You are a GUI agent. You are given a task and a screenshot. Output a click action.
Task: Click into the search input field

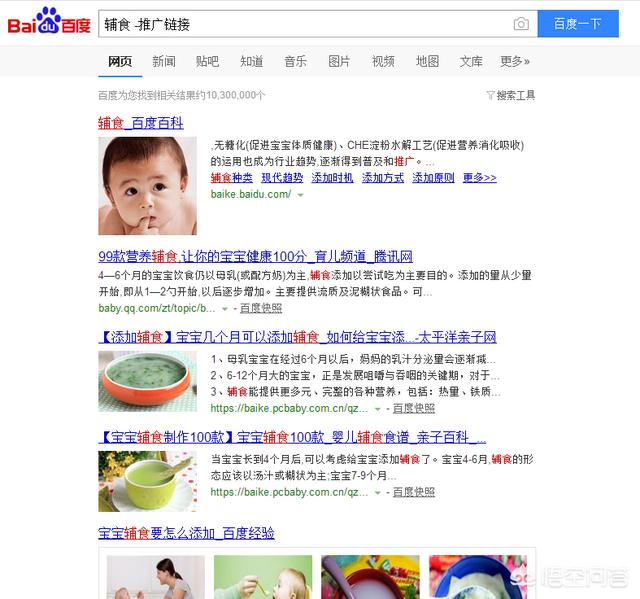pyautogui.click(x=306, y=24)
